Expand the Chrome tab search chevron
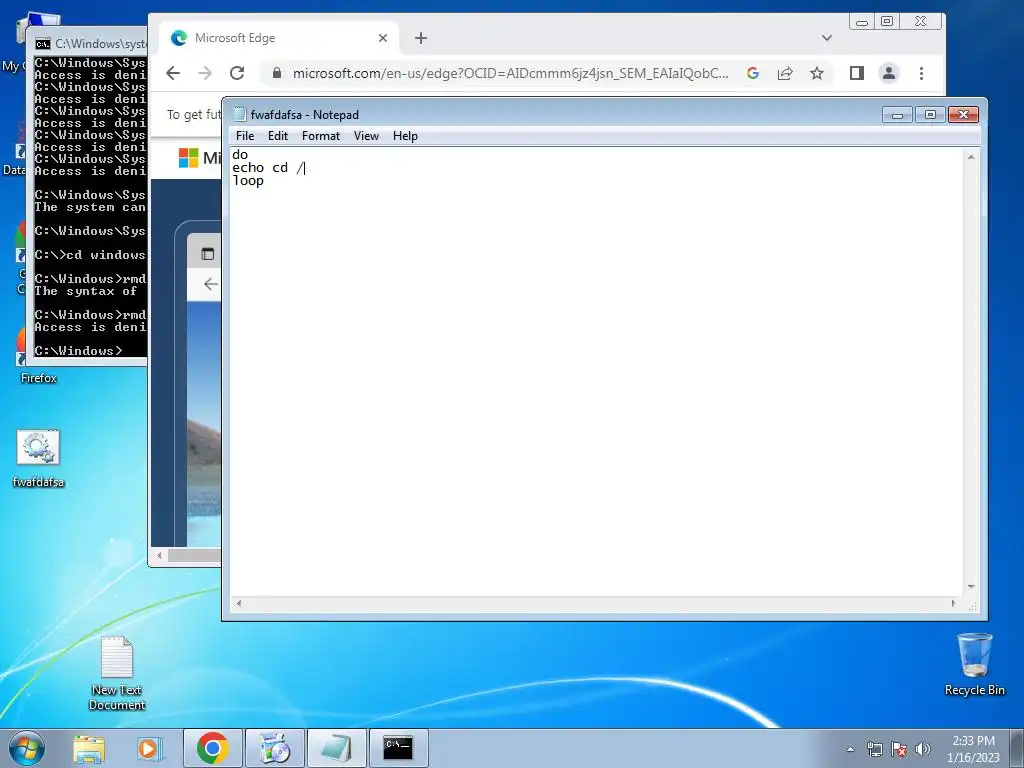This screenshot has height=768, width=1024. [827, 38]
